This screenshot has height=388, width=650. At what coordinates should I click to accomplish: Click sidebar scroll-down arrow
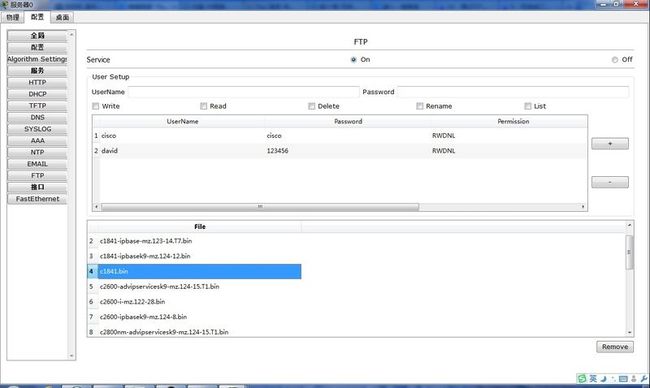pos(71,356)
